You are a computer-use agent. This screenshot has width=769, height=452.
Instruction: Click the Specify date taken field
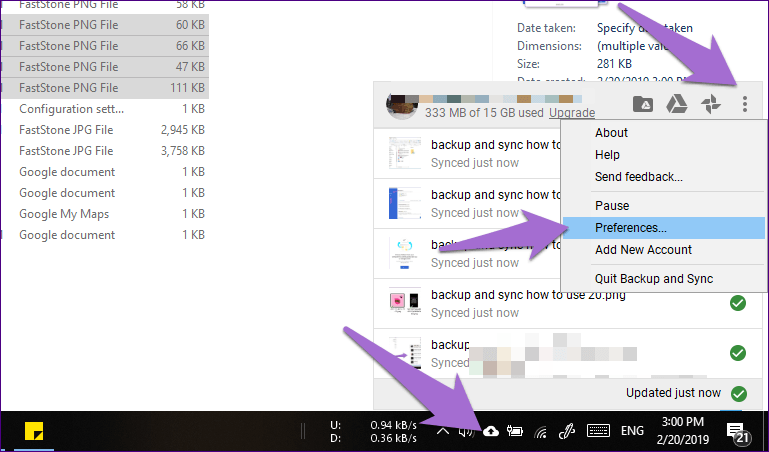click(x=644, y=28)
